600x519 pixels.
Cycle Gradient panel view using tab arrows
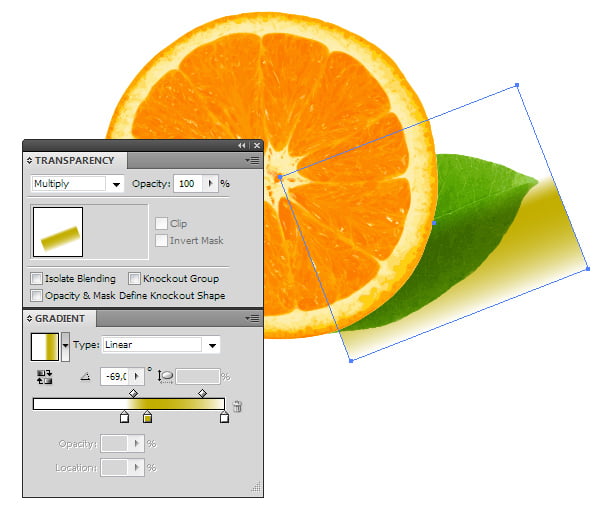pos(29,318)
